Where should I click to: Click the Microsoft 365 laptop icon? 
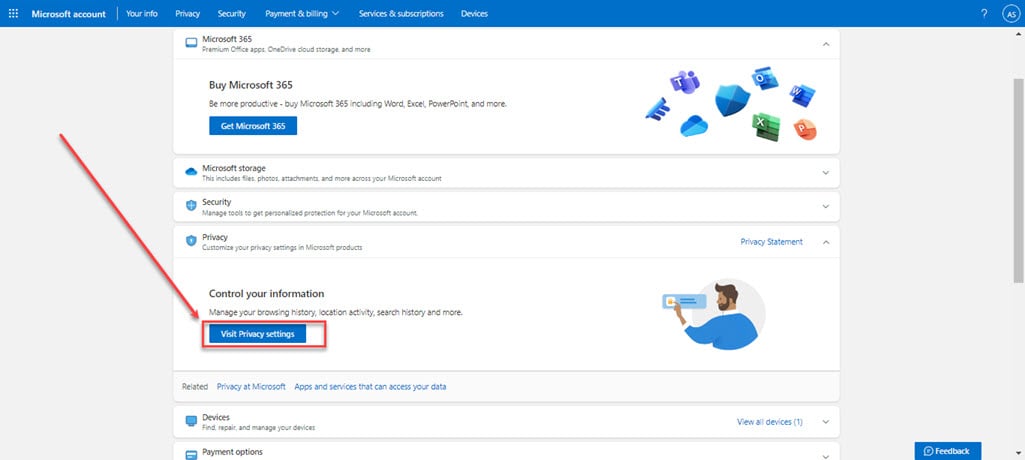(x=191, y=43)
